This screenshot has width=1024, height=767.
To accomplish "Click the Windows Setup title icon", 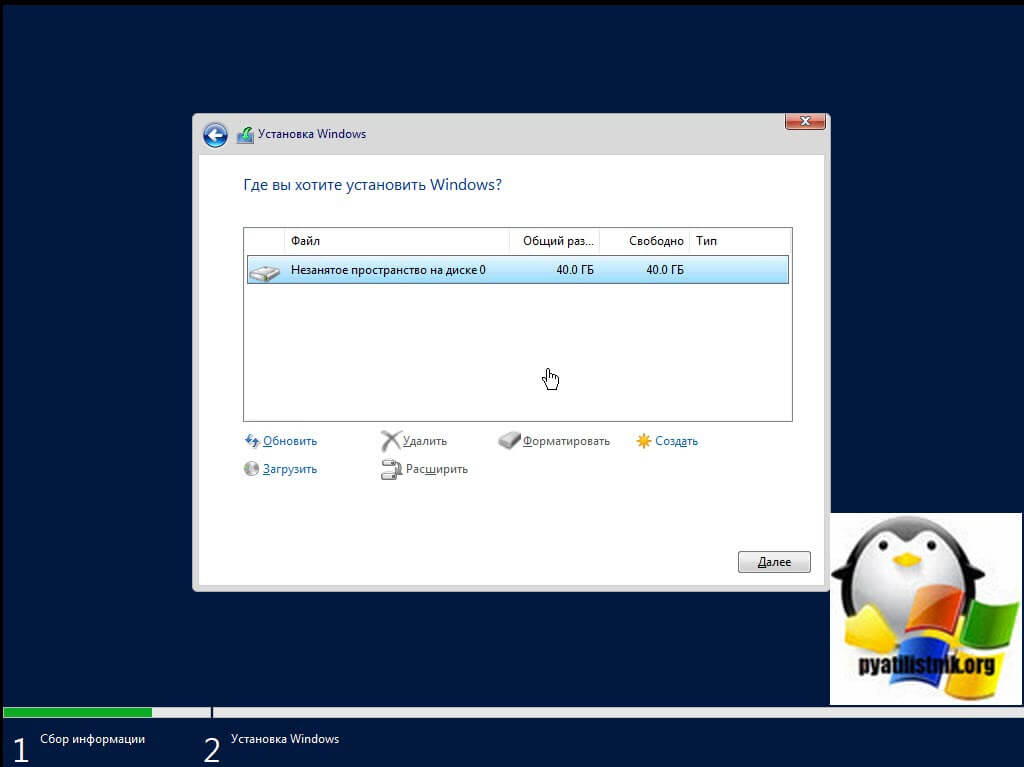I will coord(245,135).
